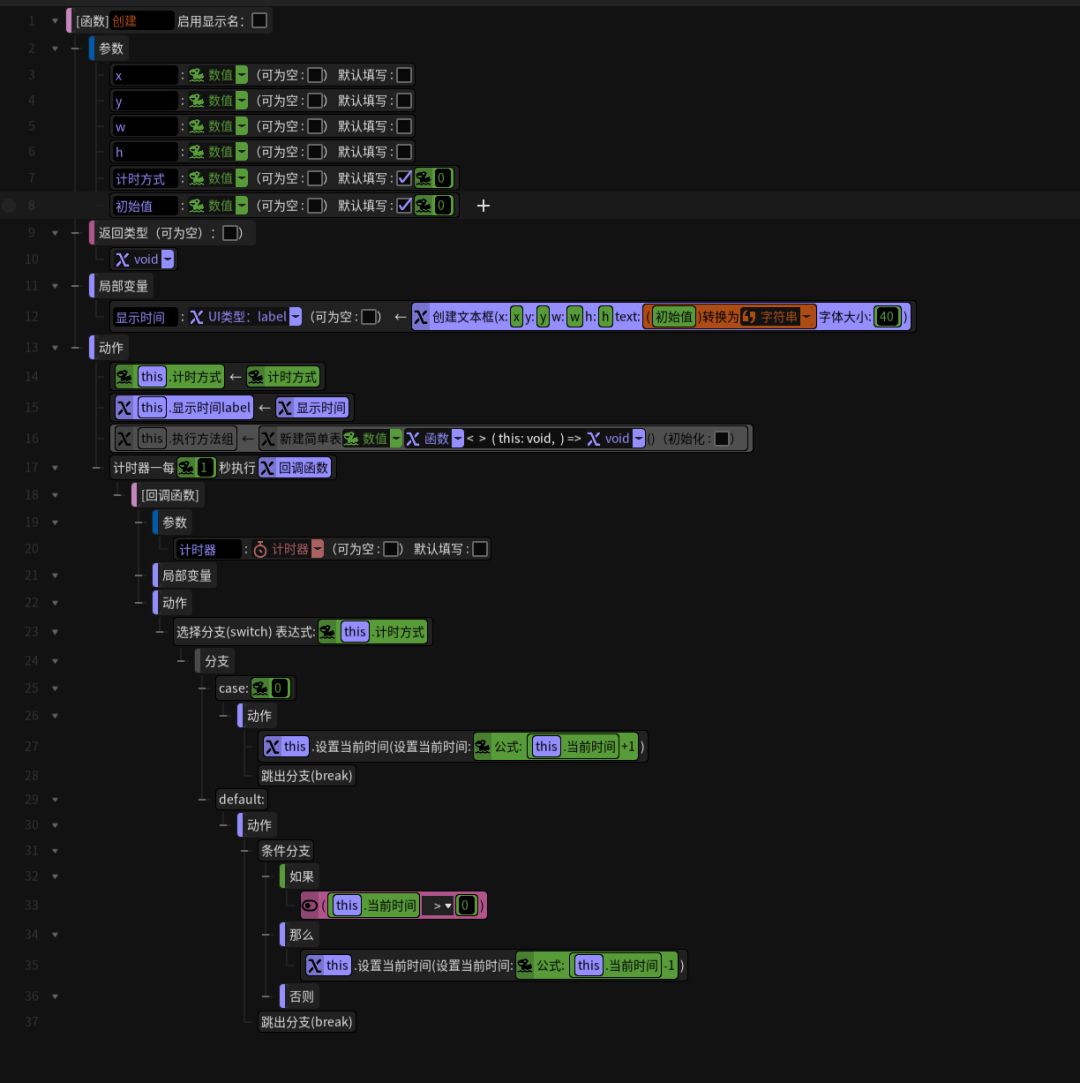Click X icon on this.显示时间label line

[x=124, y=408]
